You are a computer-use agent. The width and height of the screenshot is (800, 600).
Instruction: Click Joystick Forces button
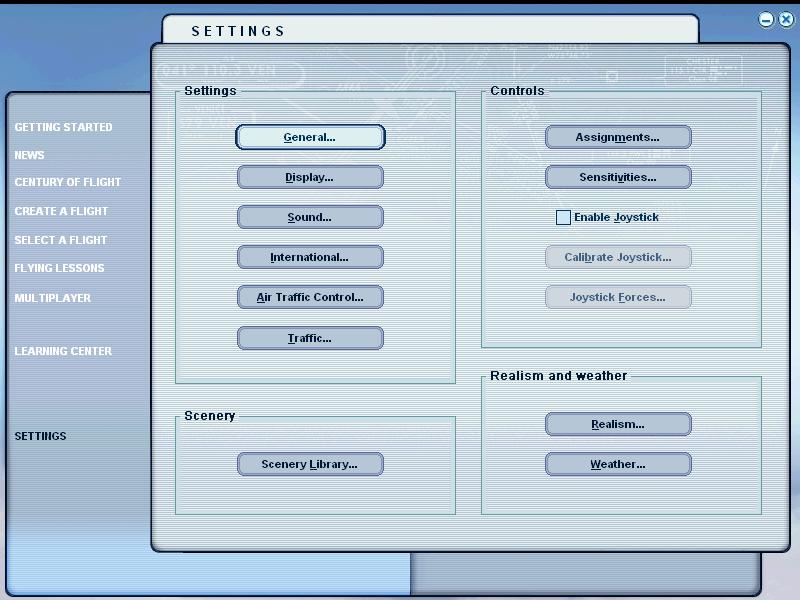pyautogui.click(x=618, y=297)
